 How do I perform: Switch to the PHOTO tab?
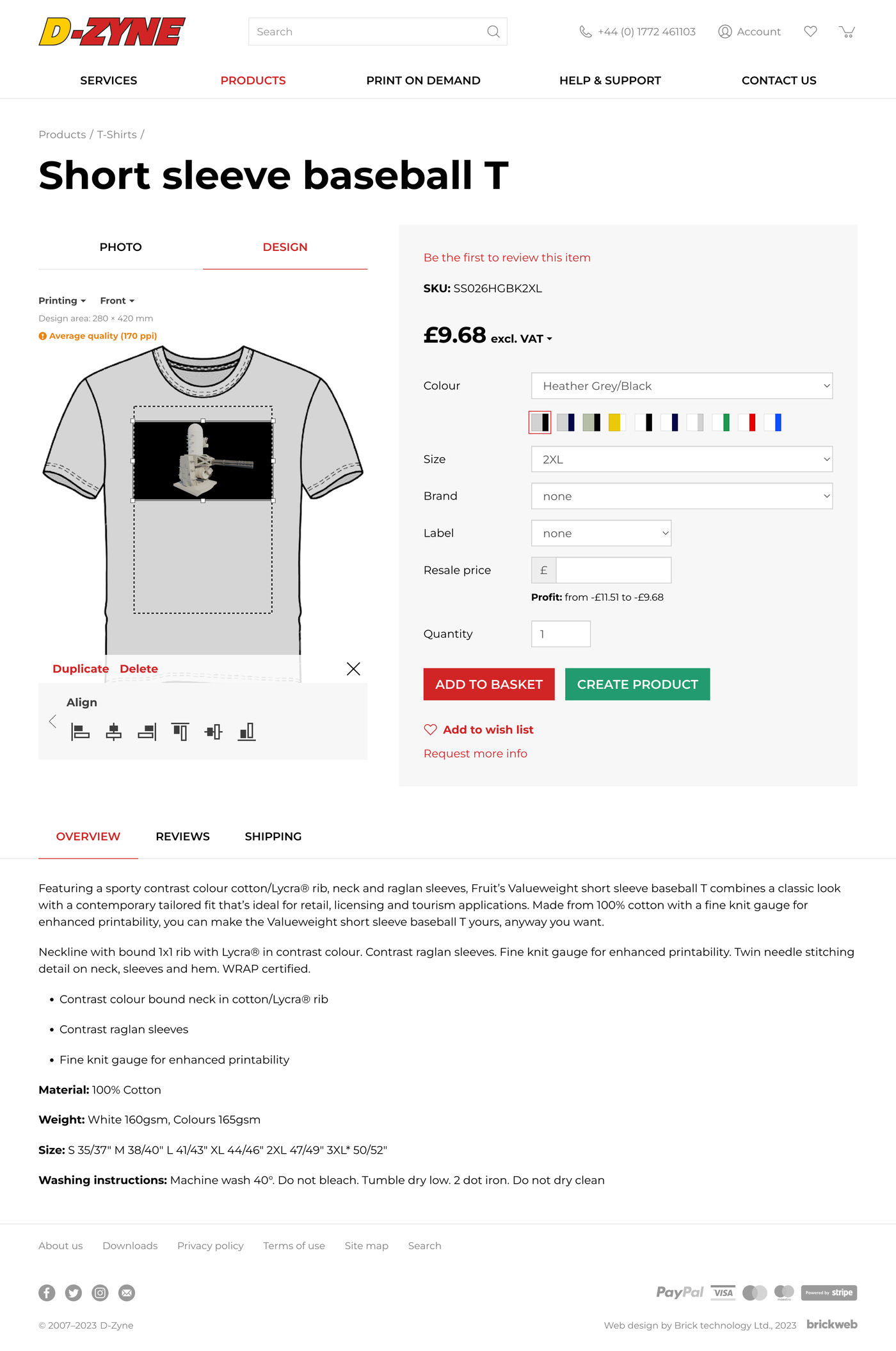[120, 247]
